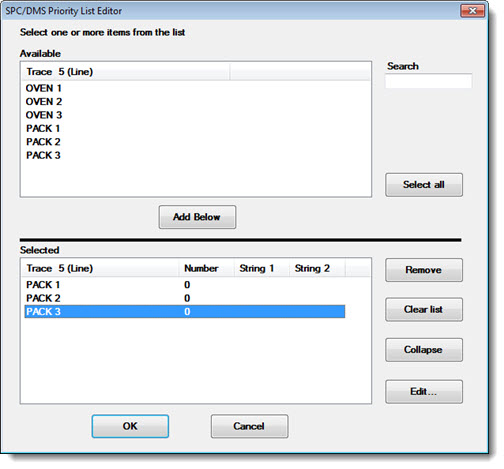The width and height of the screenshot is (504, 469).
Task: Select PACK 2 in Available list
Action: point(43,142)
